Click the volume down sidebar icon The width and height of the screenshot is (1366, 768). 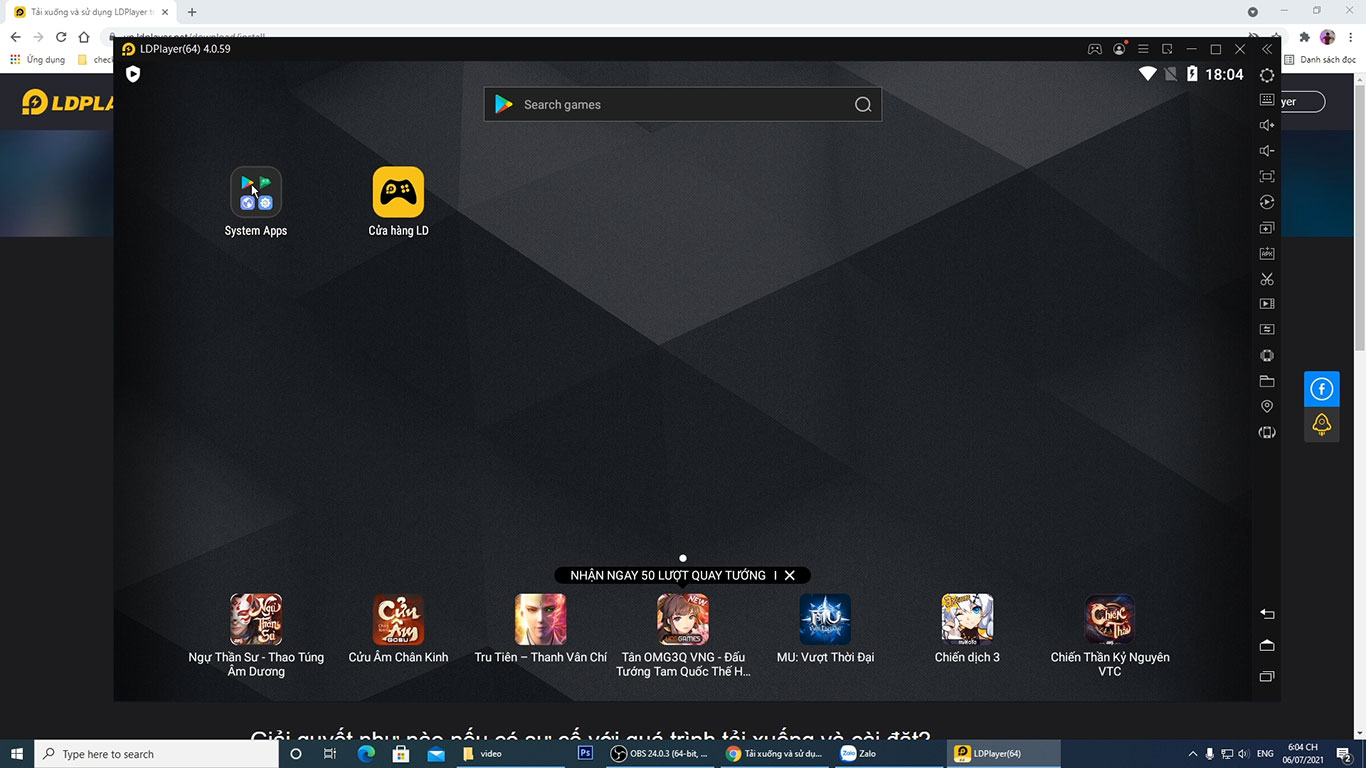point(1267,151)
